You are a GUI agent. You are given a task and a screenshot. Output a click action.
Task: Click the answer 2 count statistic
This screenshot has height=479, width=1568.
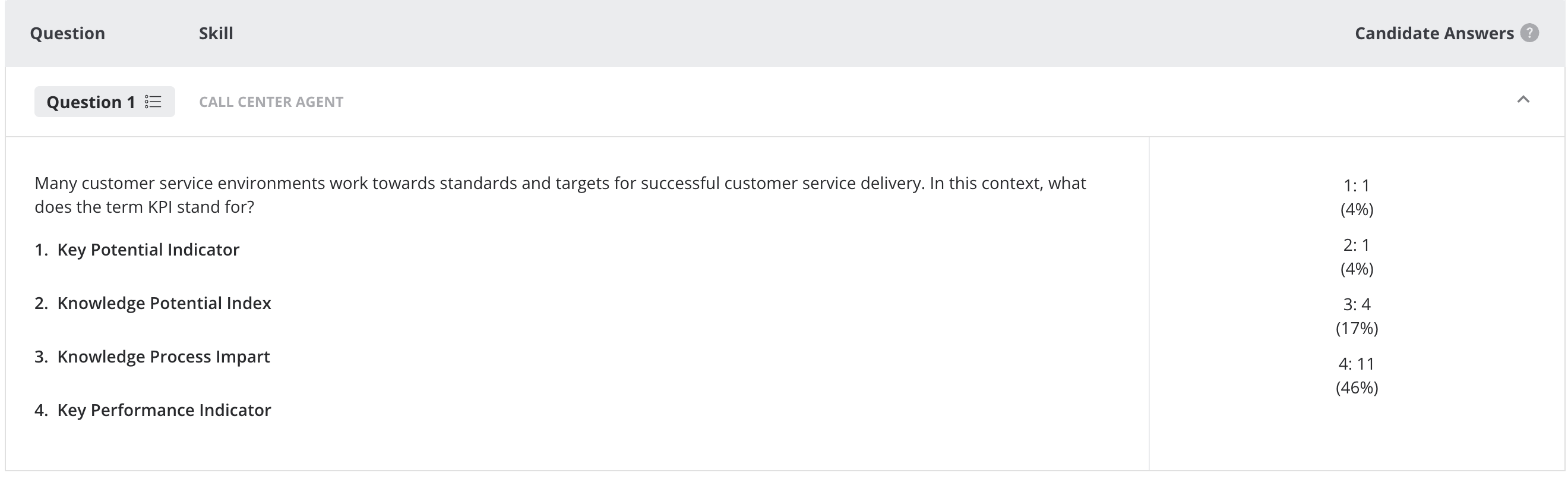click(1357, 245)
